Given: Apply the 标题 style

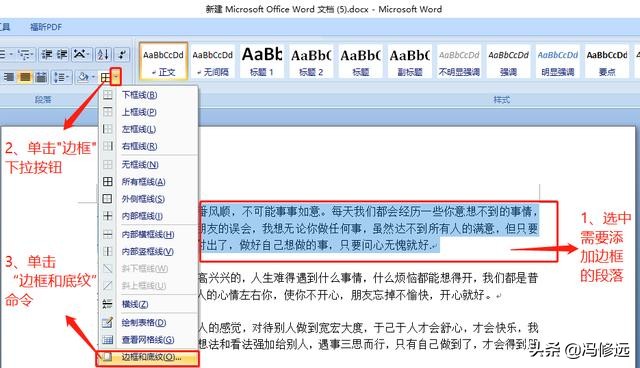Looking at the screenshot, I should (x=360, y=61).
